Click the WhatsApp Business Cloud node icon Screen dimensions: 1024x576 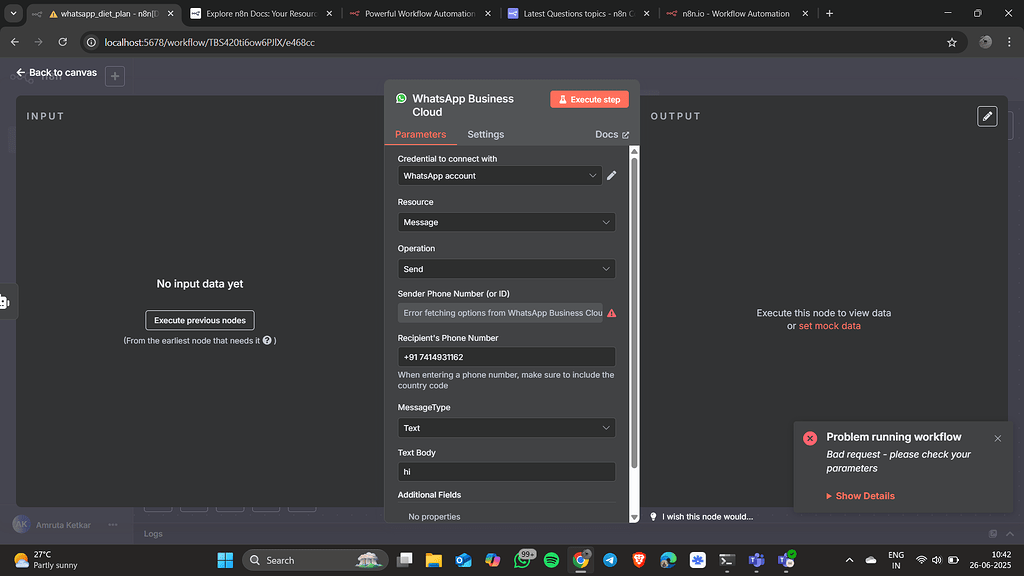(x=401, y=98)
